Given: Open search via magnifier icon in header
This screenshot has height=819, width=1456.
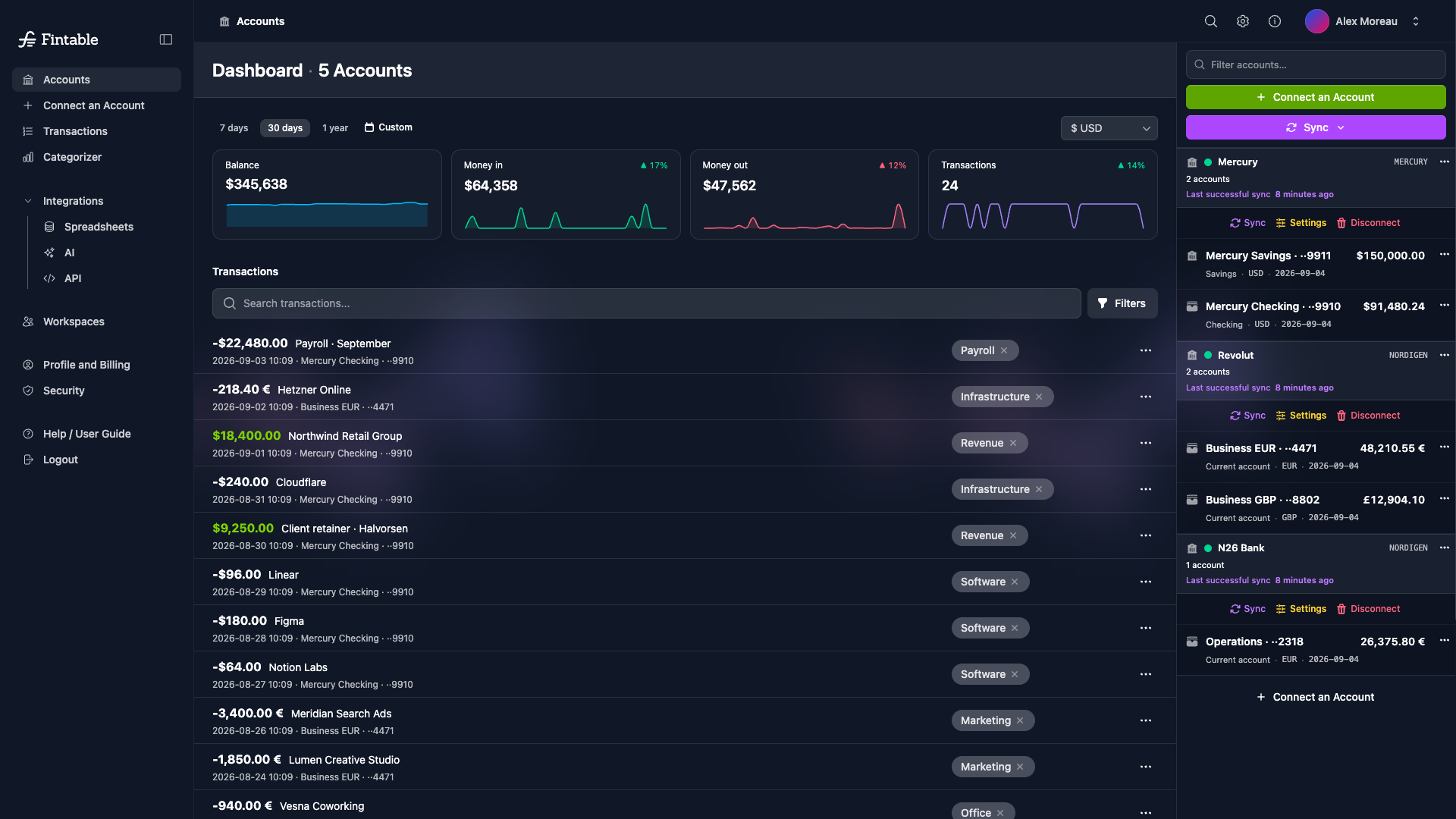Looking at the screenshot, I should tap(1211, 21).
